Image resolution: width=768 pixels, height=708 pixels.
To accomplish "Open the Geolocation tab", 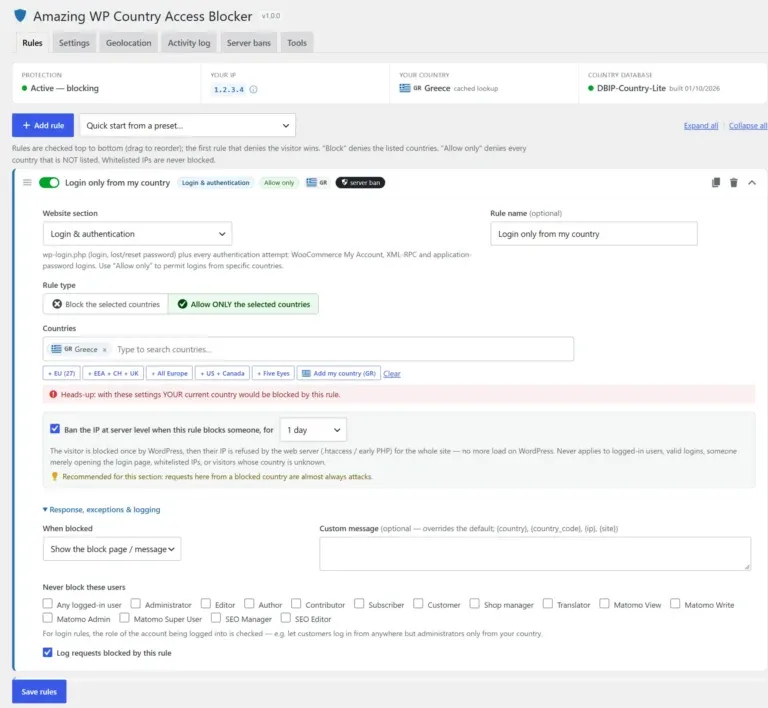I will click(x=129, y=43).
